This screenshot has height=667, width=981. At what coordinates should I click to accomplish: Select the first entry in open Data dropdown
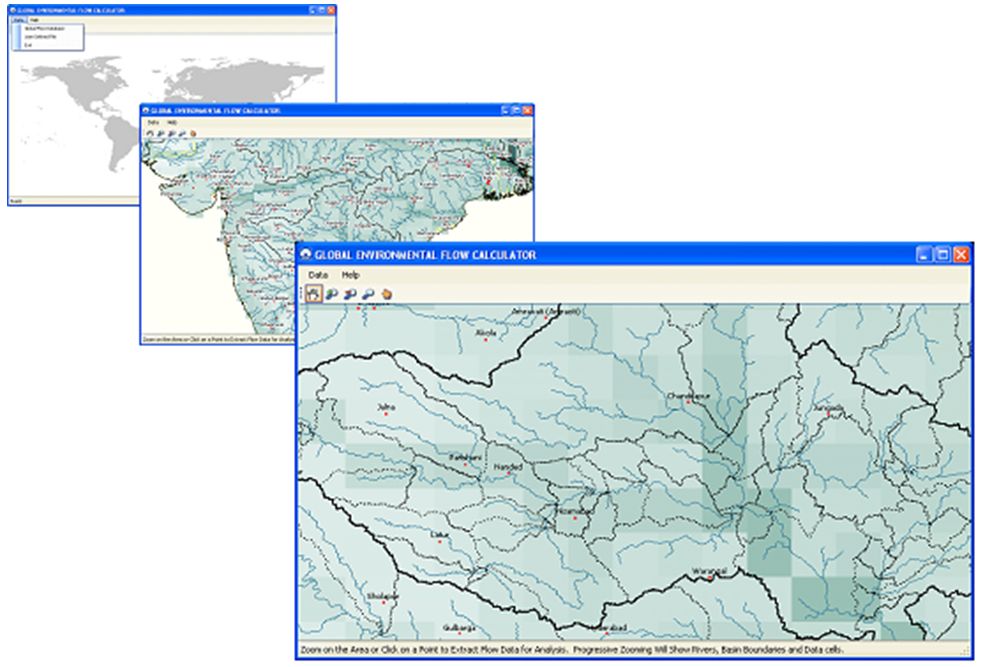39,29
